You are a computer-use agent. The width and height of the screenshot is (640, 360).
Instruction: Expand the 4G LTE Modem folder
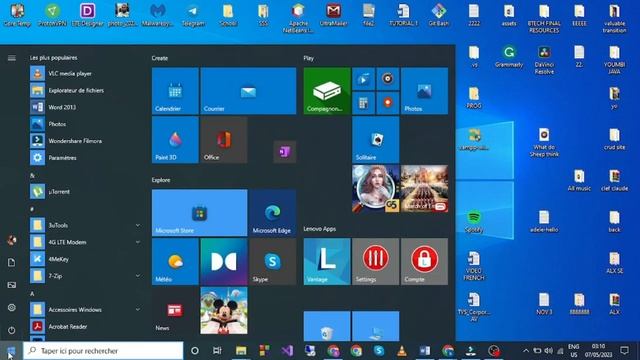(138, 242)
